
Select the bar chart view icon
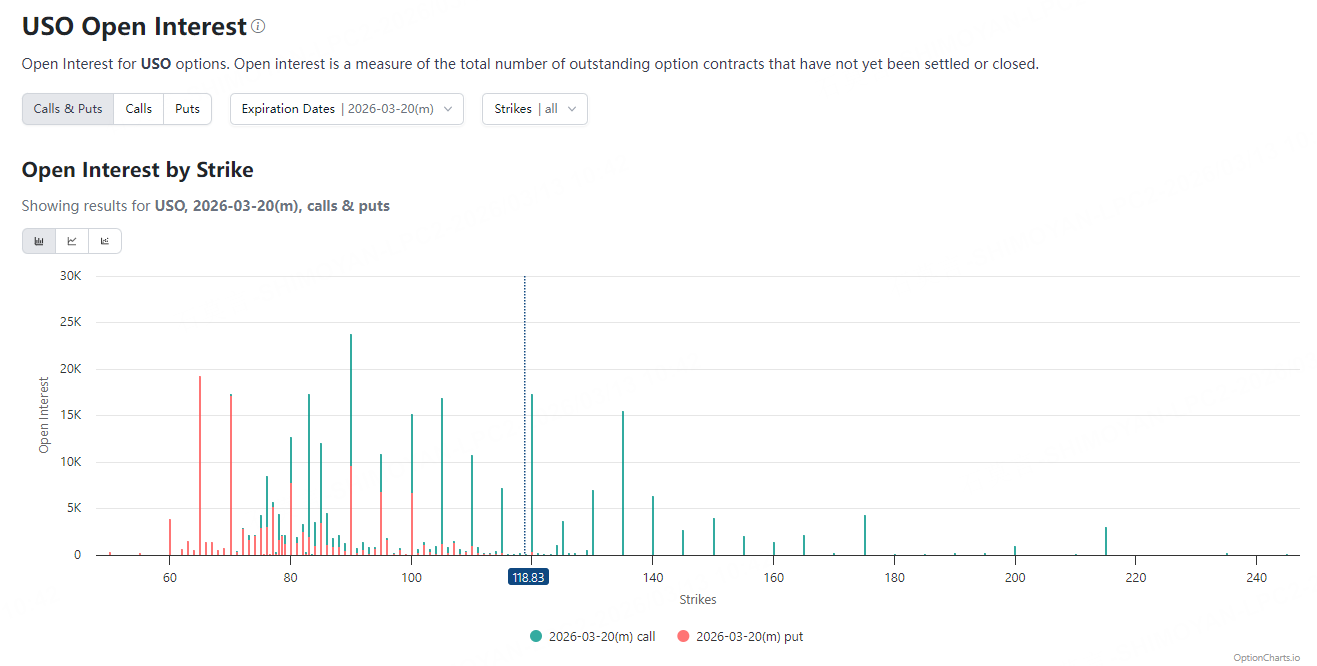click(x=39, y=241)
